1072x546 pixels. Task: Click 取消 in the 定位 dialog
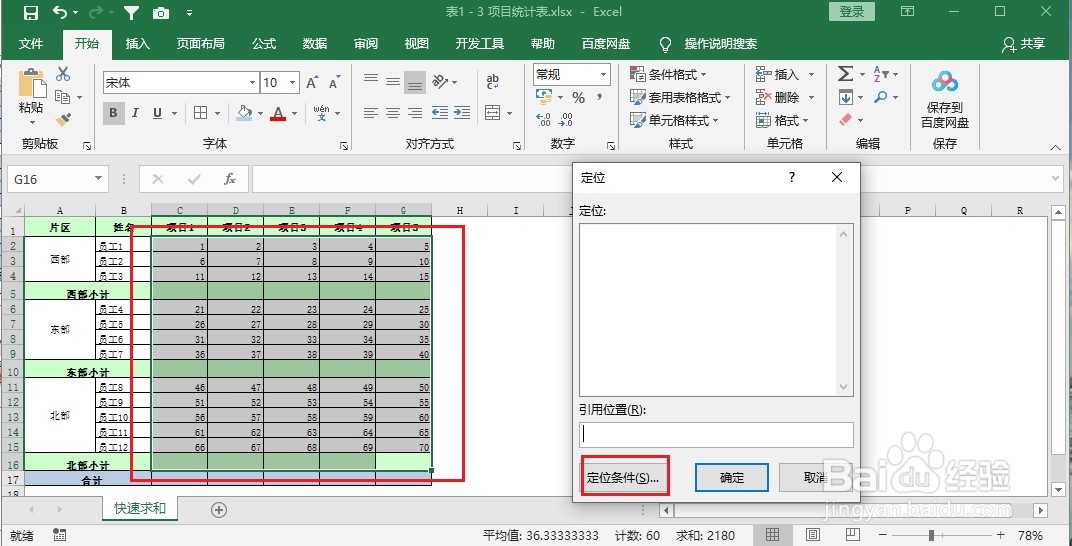click(x=816, y=478)
